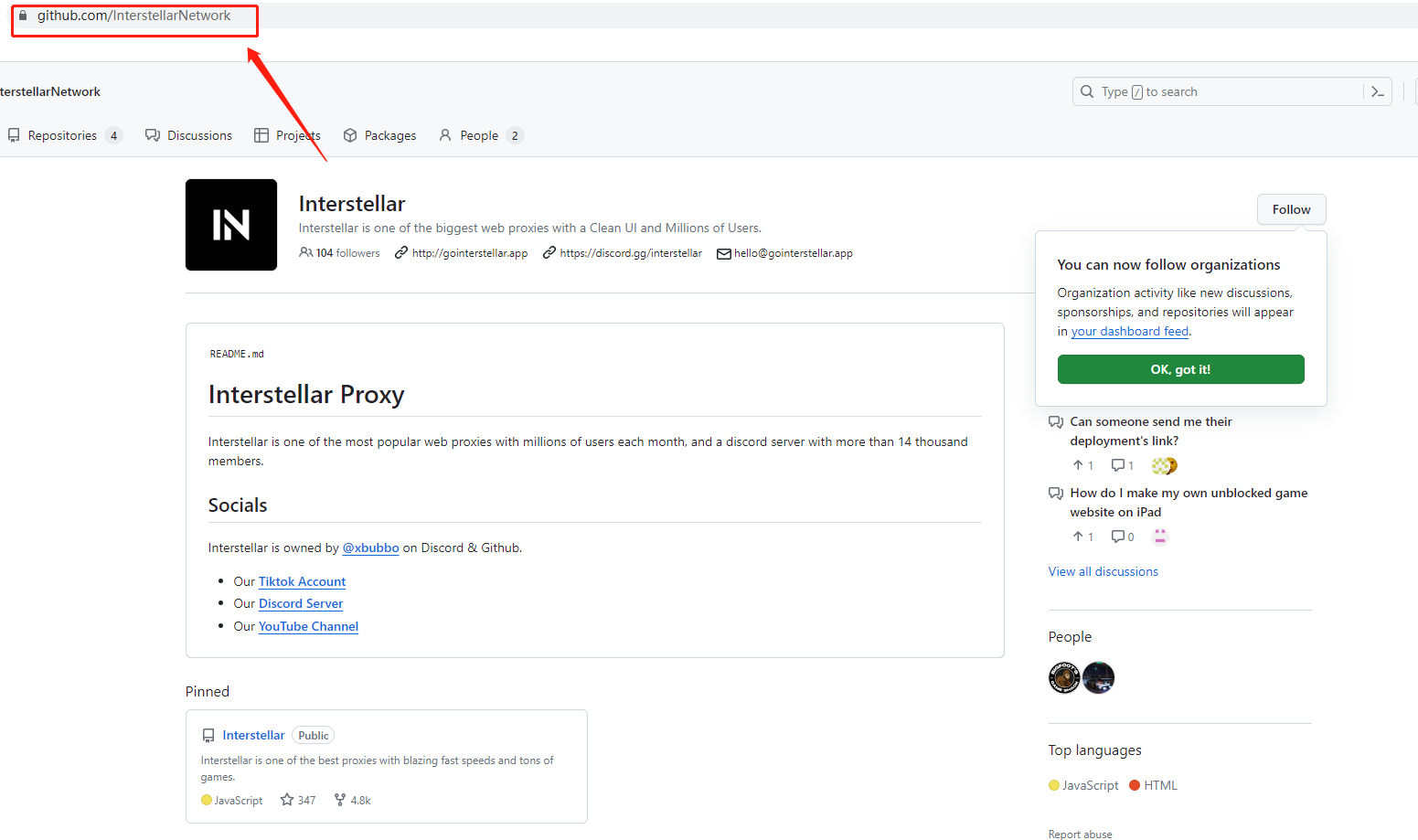Click the lock icon in address bar
Image resolution: width=1418 pixels, height=840 pixels.
23,16
